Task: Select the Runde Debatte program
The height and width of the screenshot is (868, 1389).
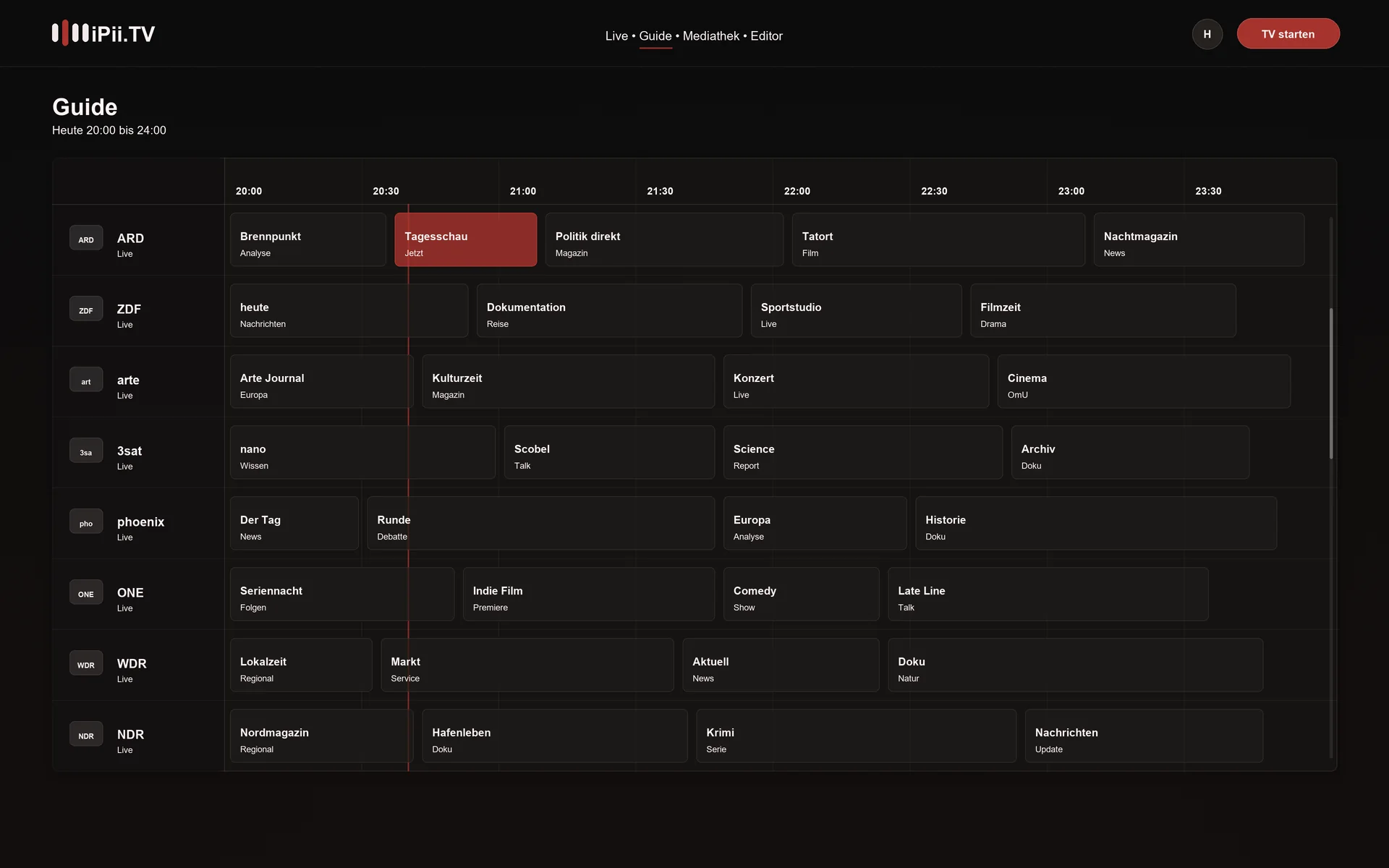Action: click(x=540, y=523)
